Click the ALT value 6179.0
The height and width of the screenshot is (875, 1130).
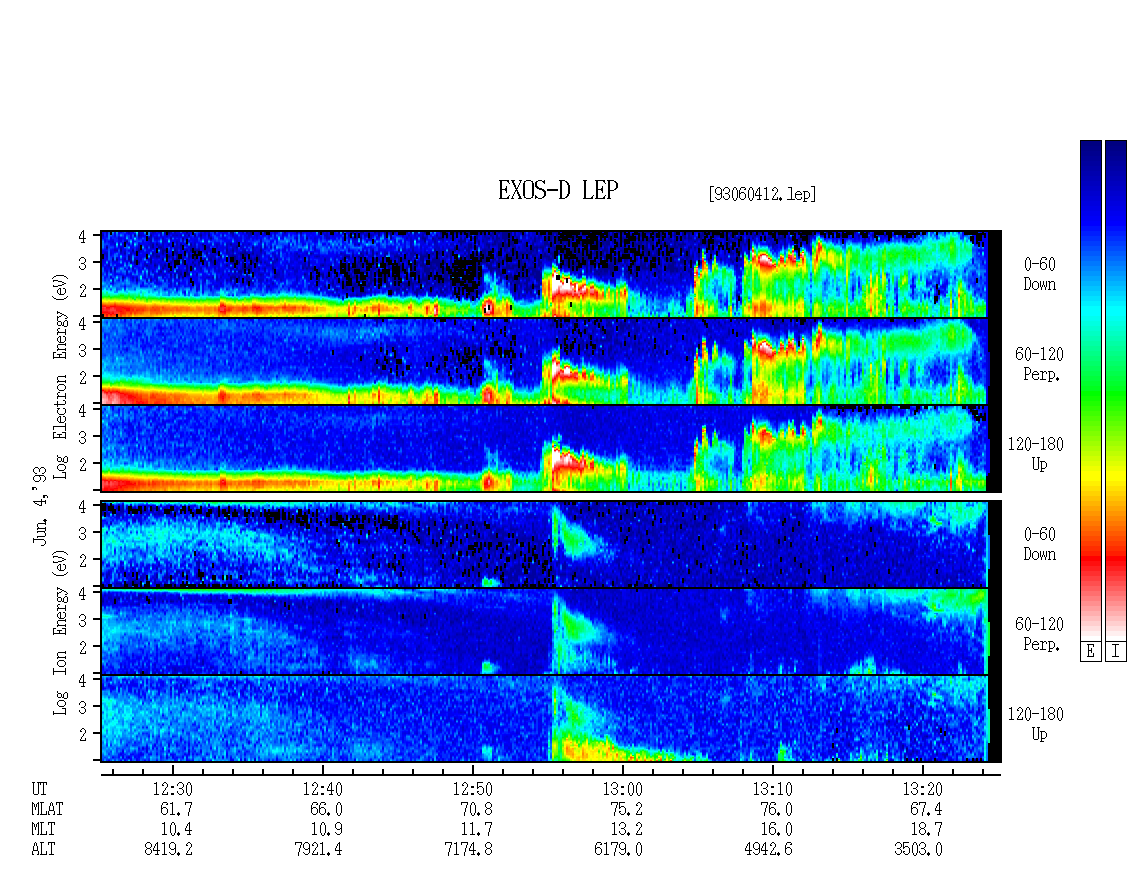click(x=618, y=850)
